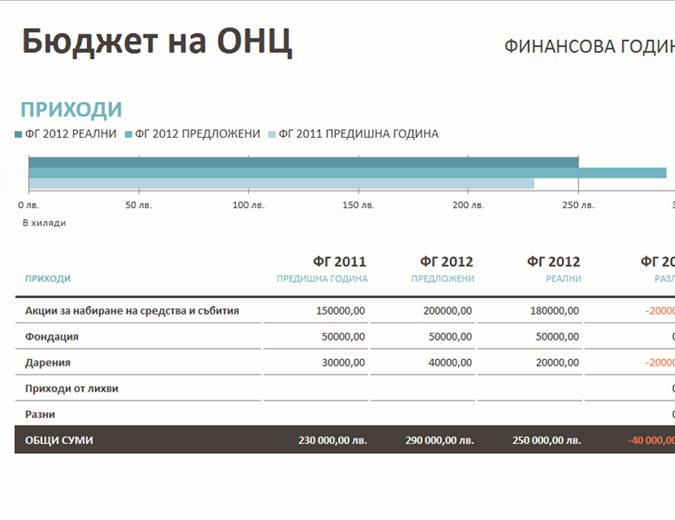Click the '50 лв.' axis label
This screenshot has height=520, width=675.
139,205
